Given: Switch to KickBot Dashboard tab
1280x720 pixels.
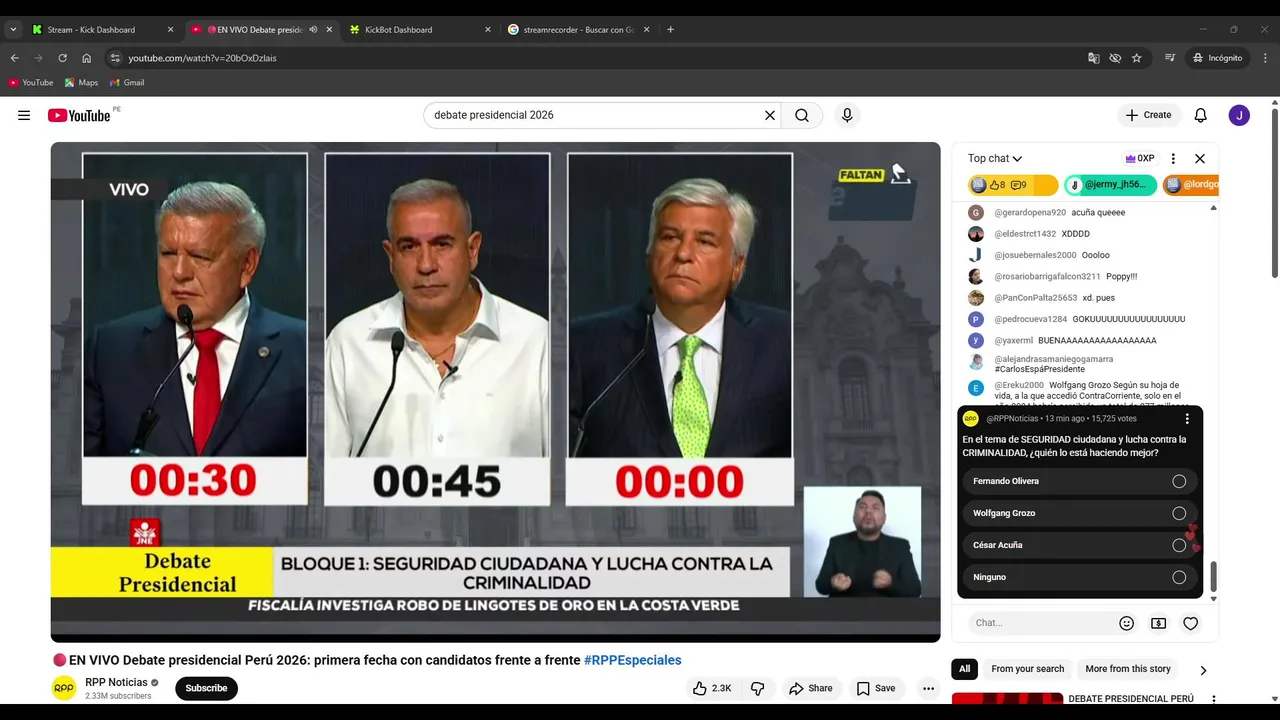Looking at the screenshot, I should click(x=420, y=29).
